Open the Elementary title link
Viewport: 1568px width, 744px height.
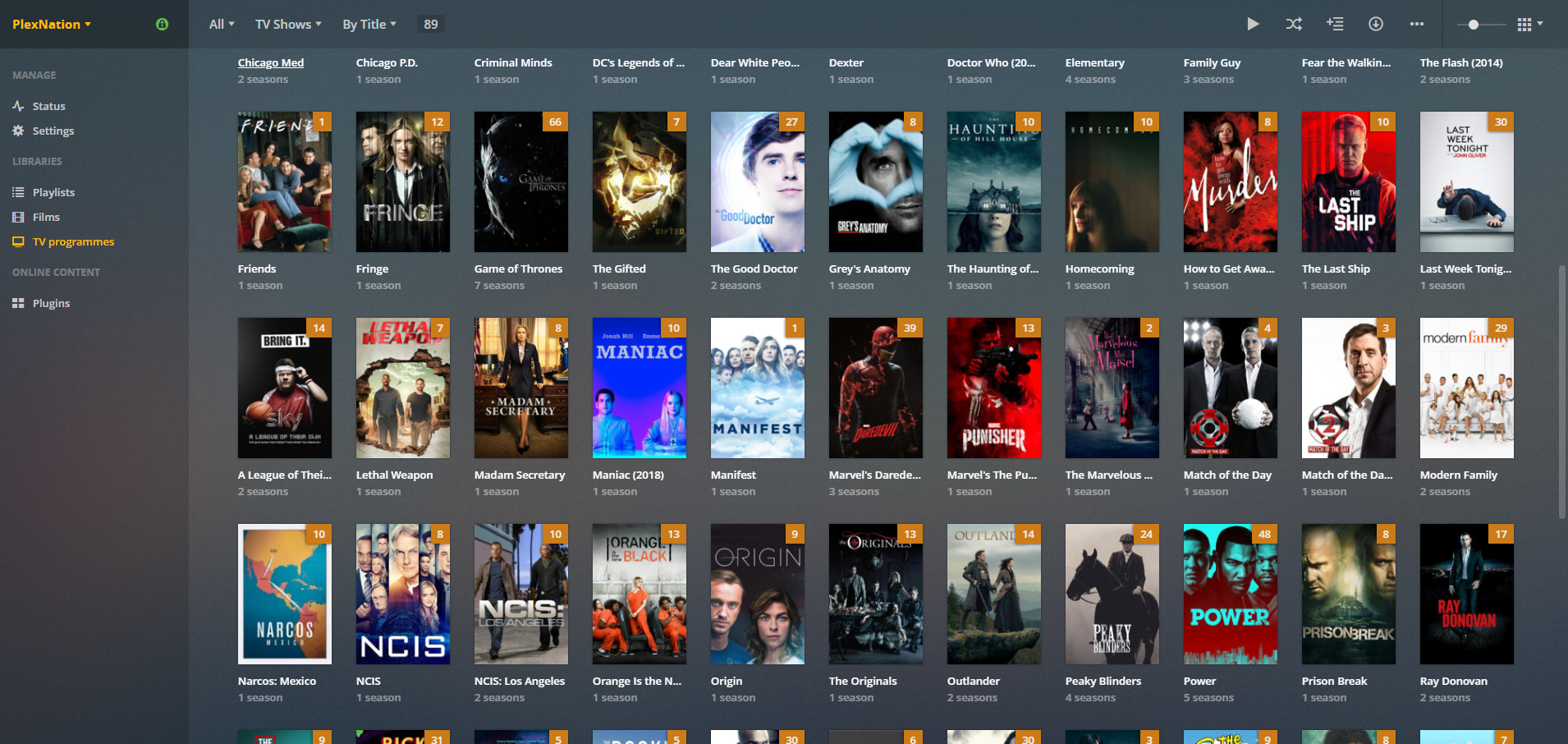point(1095,62)
